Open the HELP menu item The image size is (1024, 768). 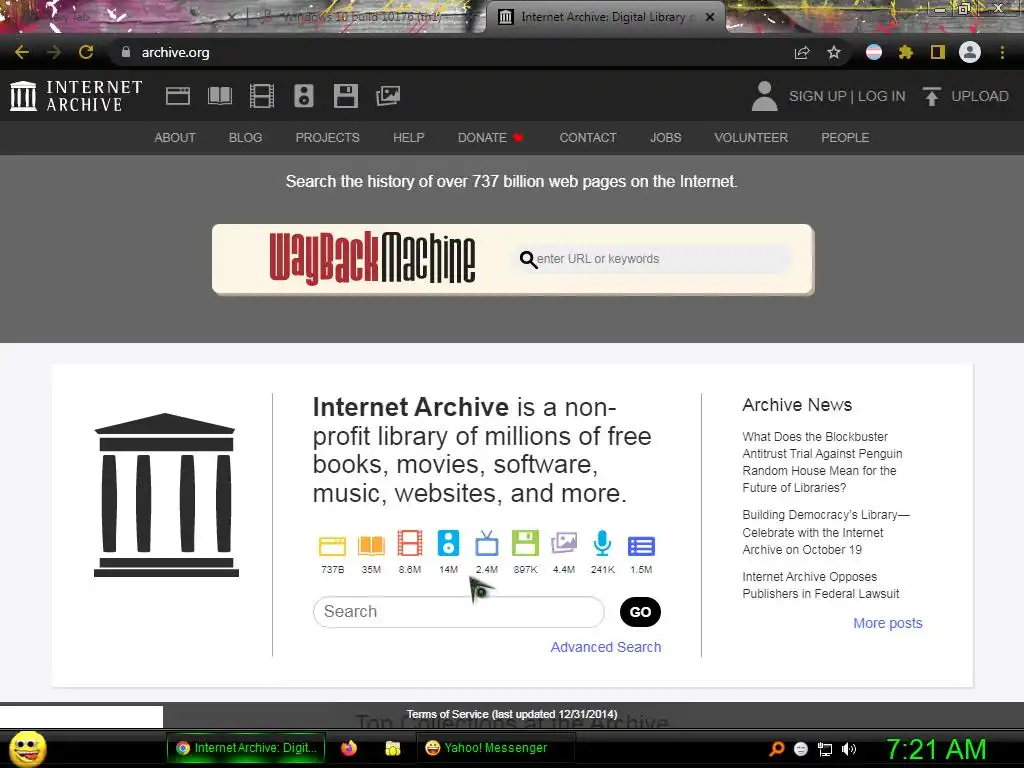tap(409, 138)
